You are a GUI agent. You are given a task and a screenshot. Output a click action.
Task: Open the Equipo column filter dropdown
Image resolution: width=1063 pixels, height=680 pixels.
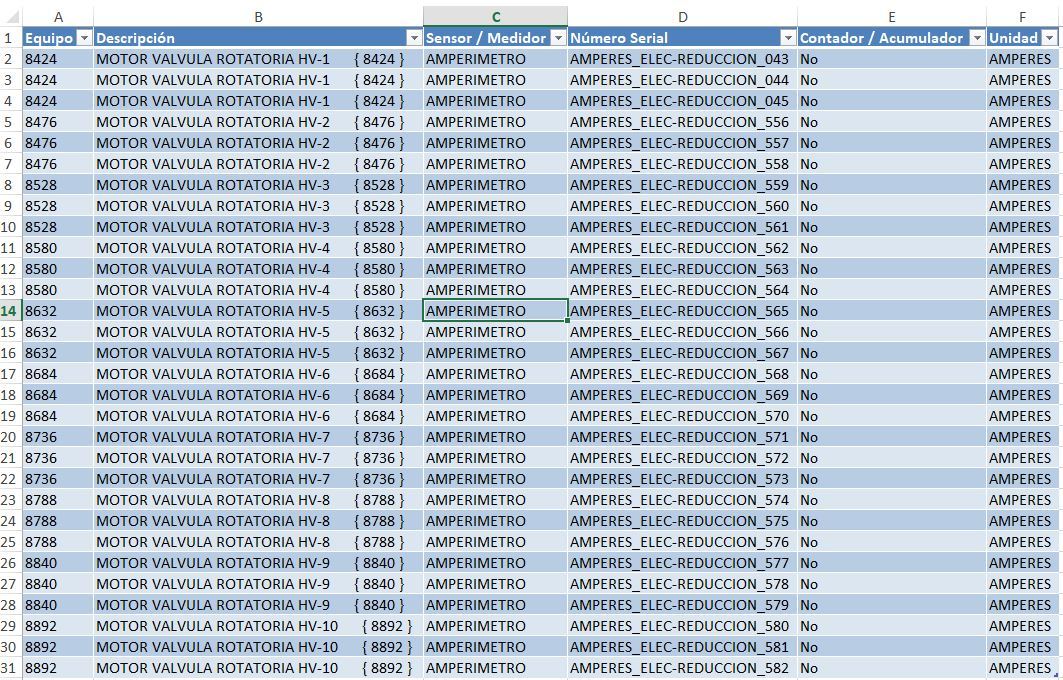pyautogui.click(x=84, y=38)
